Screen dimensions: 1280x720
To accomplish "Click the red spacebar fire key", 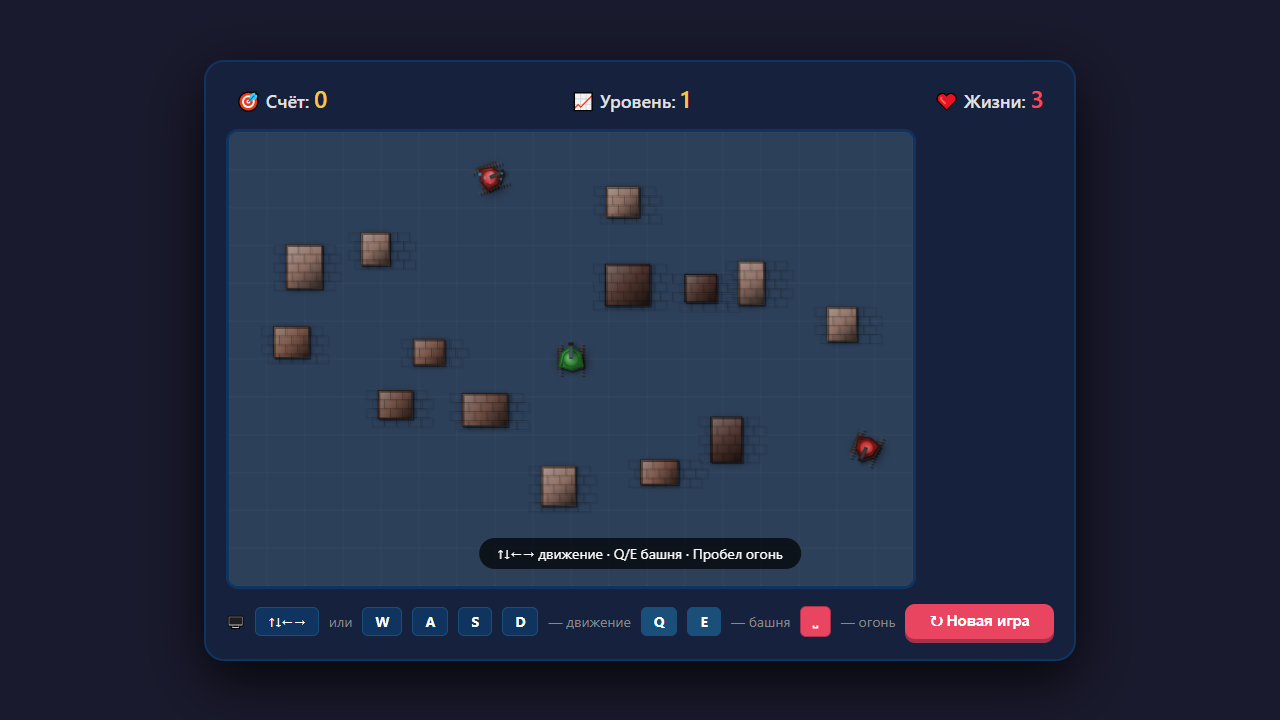I will pyautogui.click(x=815, y=622).
